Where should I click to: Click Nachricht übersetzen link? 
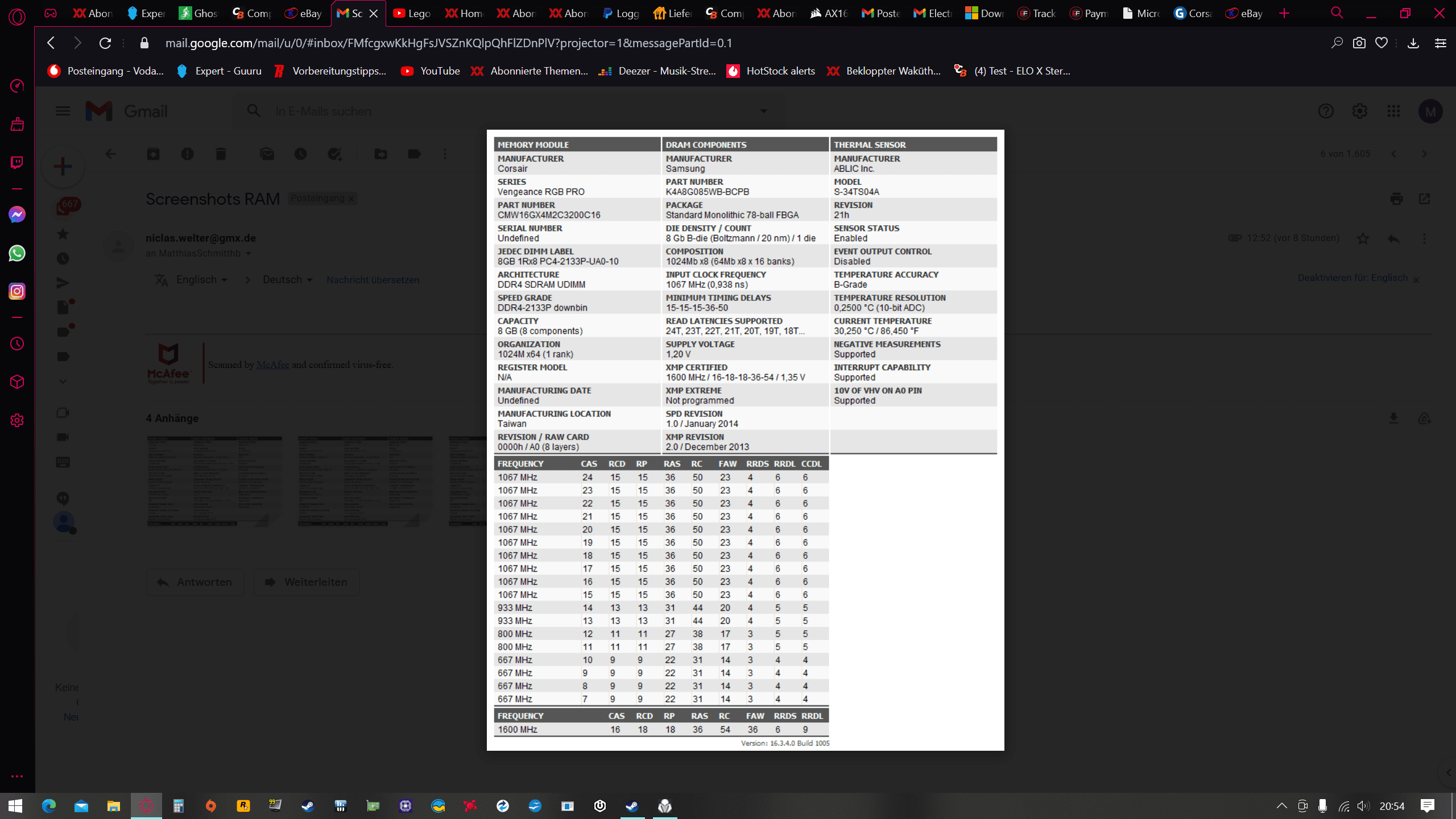point(373,280)
